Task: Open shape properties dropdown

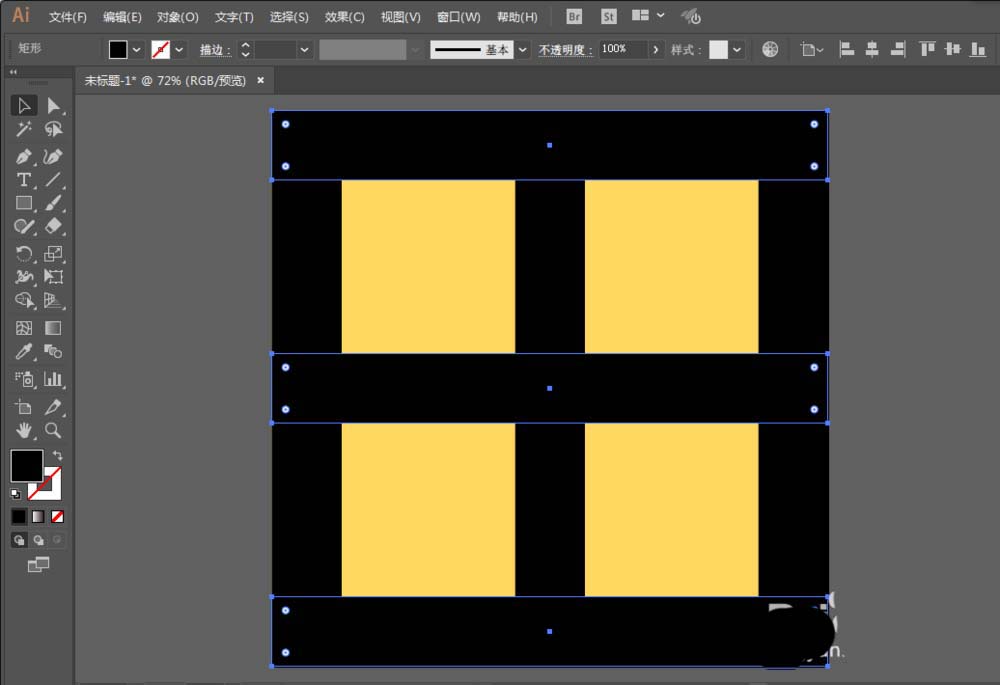Action: pos(812,49)
